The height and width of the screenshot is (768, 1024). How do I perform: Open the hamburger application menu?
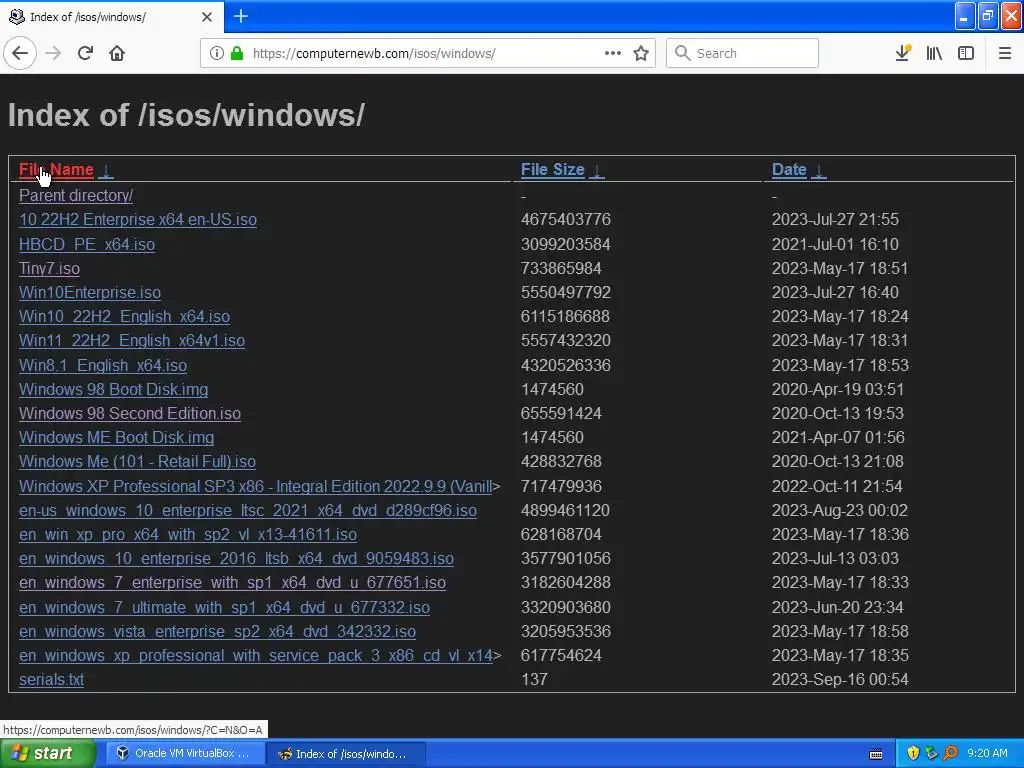(1005, 53)
